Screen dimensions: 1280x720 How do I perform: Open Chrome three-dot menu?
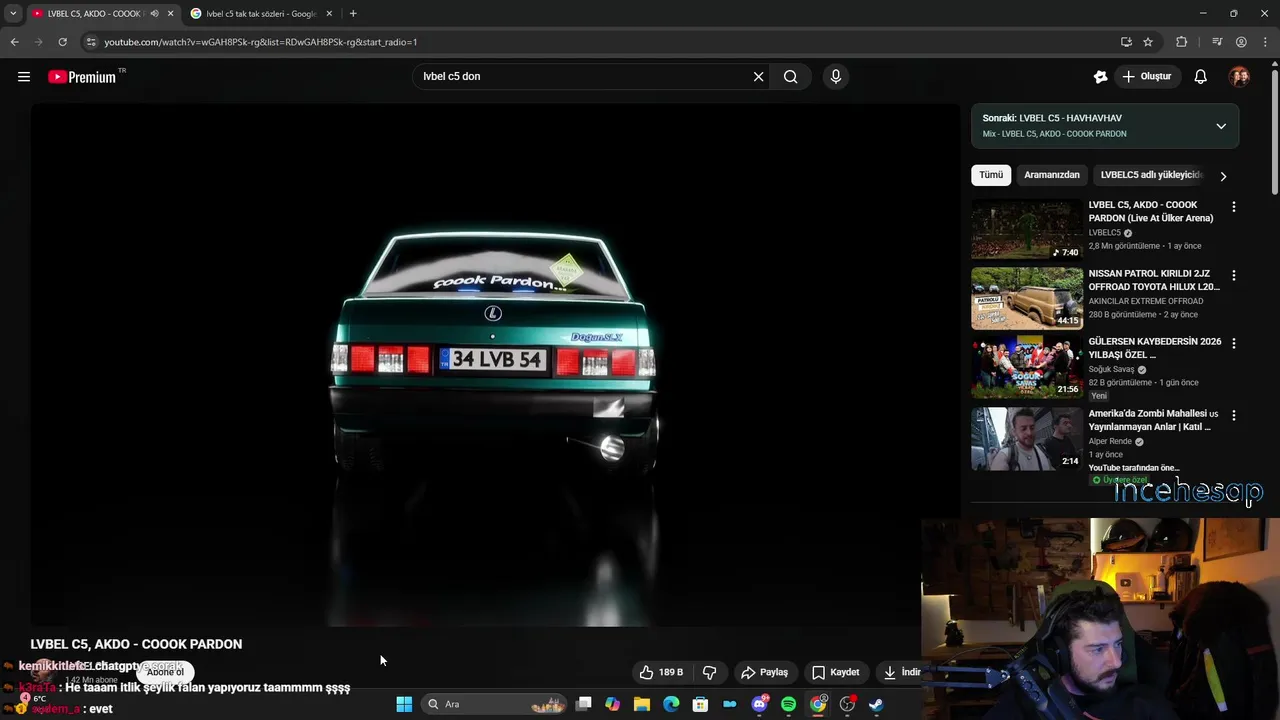pyautogui.click(x=1267, y=42)
